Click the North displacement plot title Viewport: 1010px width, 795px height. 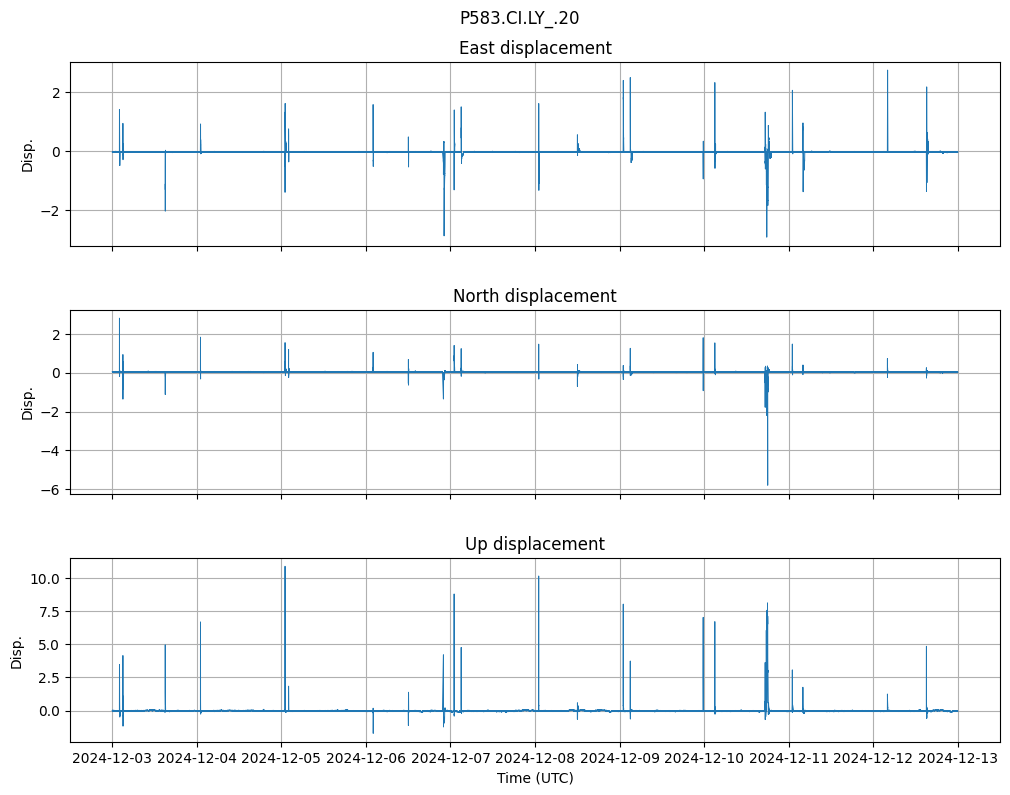point(534,296)
